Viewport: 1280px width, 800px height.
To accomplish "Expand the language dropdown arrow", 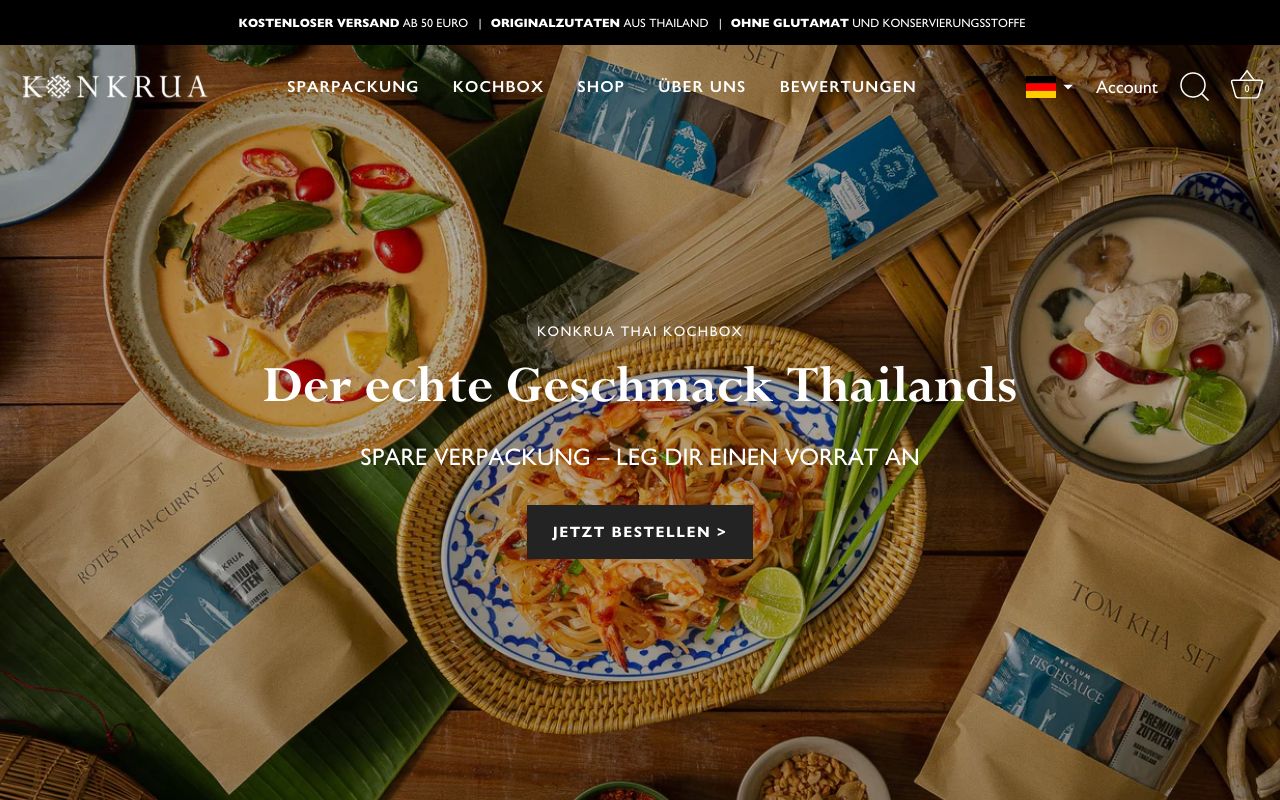I will click(x=1068, y=88).
